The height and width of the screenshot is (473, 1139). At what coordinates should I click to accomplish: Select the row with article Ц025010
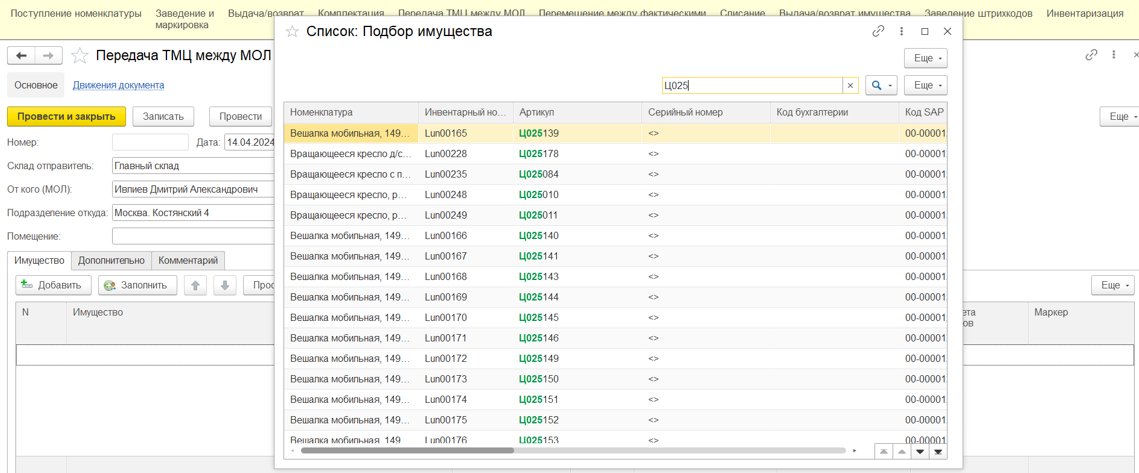[x=615, y=195]
